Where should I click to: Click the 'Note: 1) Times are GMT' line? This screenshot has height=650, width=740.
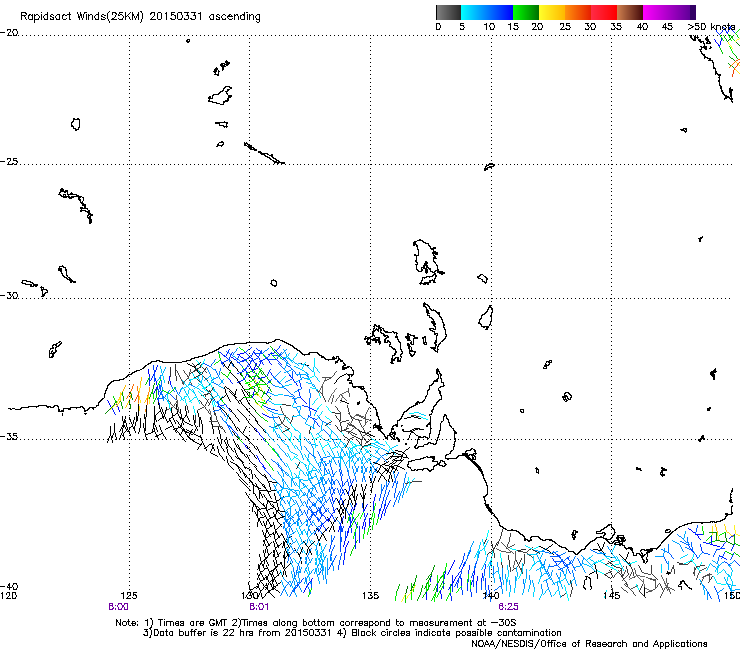click(x=315, y=623)
